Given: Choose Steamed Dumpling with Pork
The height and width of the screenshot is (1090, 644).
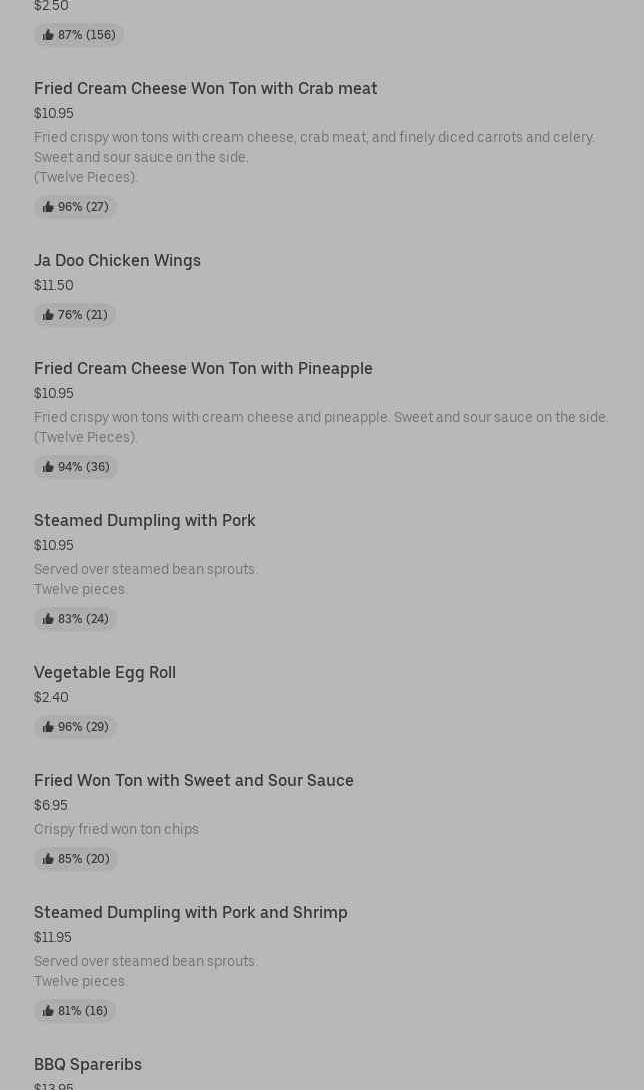Looking at the screenshot, I should (x=144, y=521).
